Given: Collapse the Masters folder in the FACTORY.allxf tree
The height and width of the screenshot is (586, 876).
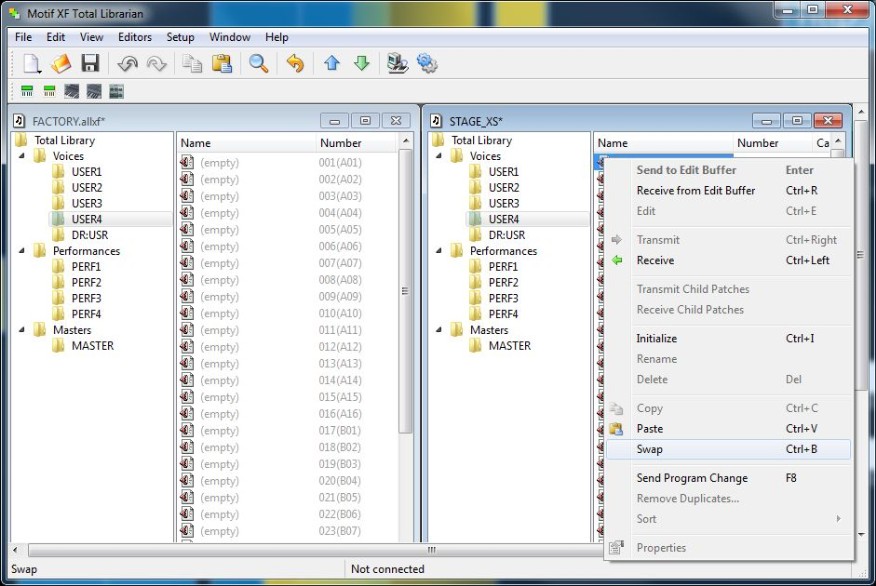Looking at the screenshot, I should coord(22,330).
